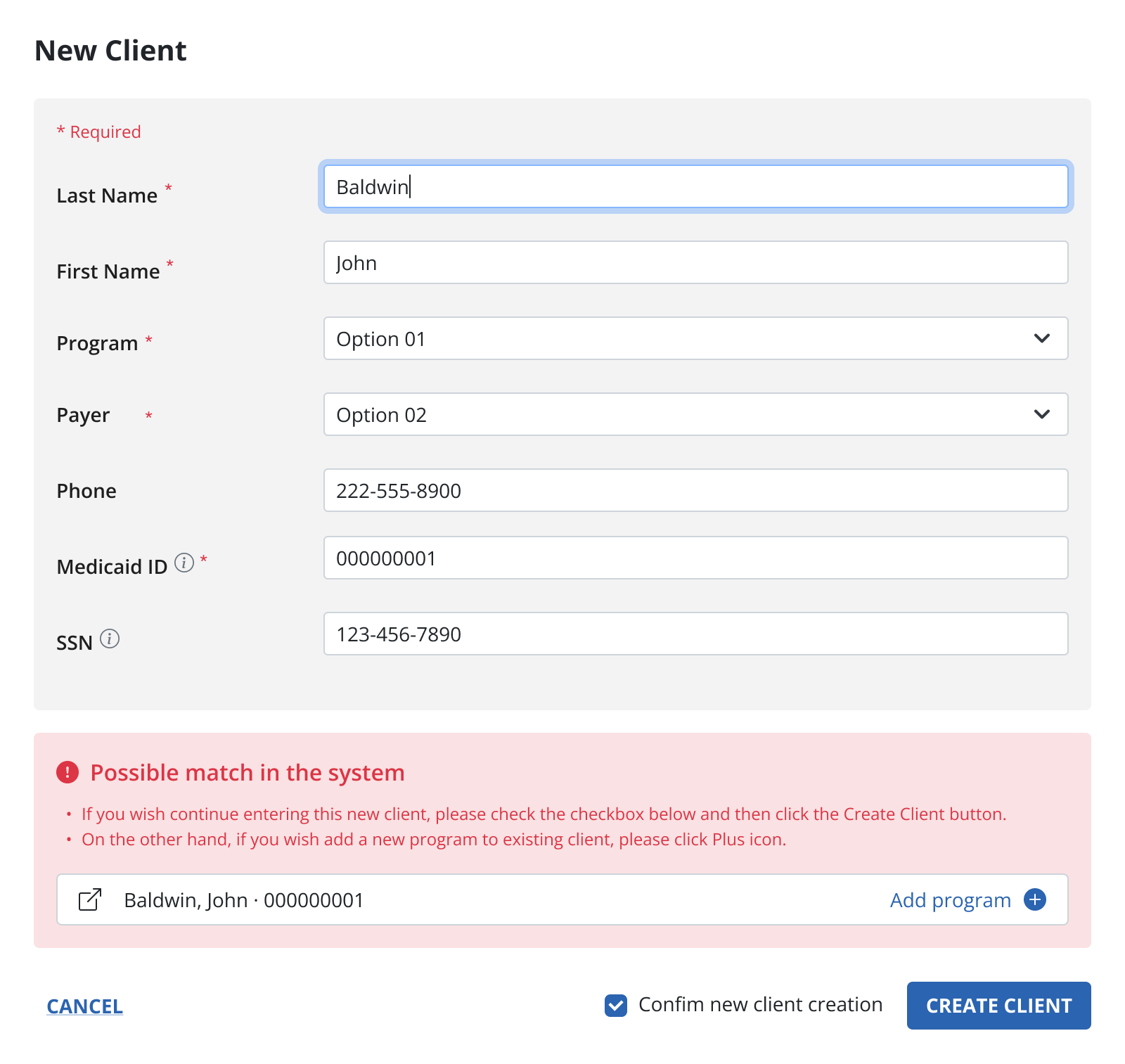Click the Medicaid ID info icon
This screenshot has width=1125, height=1064.
(184, 563)
